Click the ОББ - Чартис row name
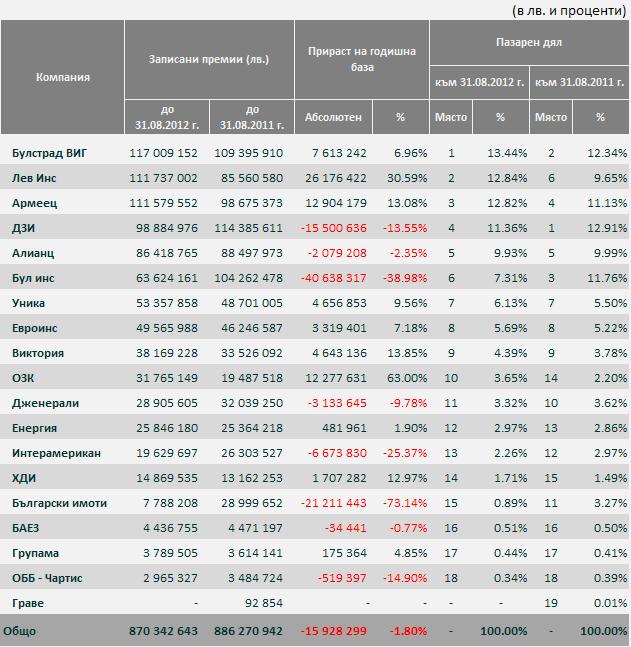 [47, 578]
